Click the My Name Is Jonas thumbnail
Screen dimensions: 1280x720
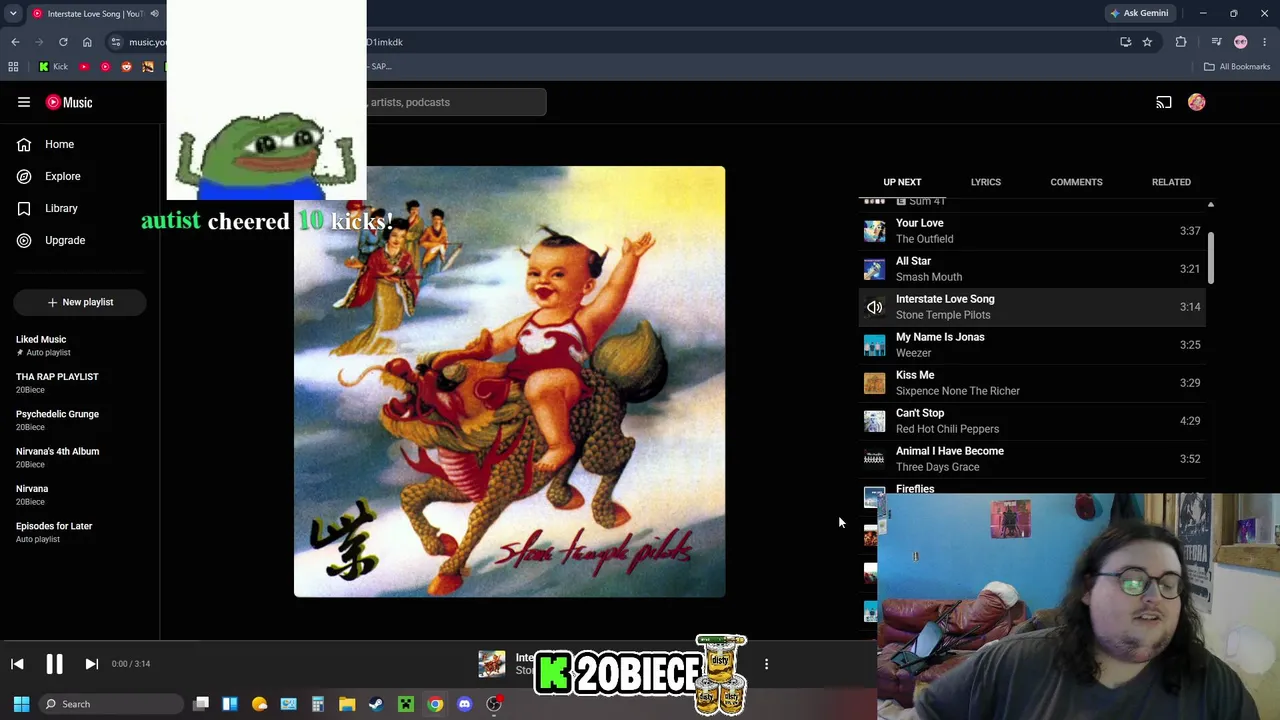pos(875,345)
